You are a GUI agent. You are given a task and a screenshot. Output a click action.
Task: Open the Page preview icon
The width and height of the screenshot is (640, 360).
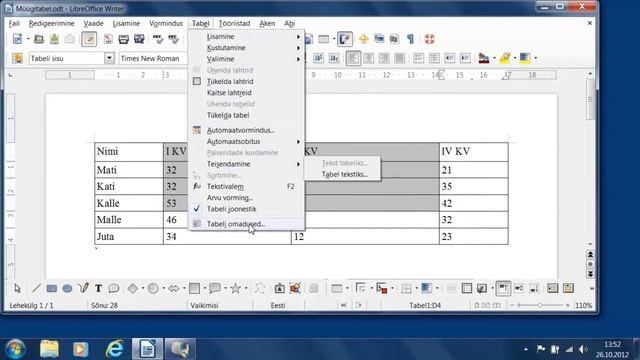pyautogui.click(x=139, y=39)
